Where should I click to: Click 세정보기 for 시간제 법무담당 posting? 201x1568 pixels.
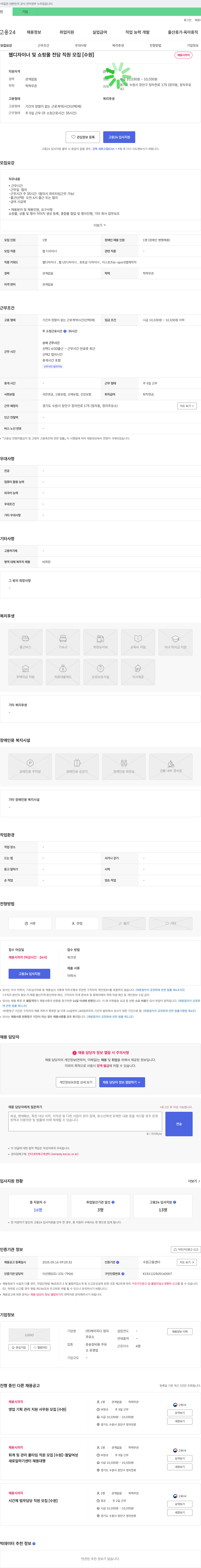click(x=180, y=1513)
